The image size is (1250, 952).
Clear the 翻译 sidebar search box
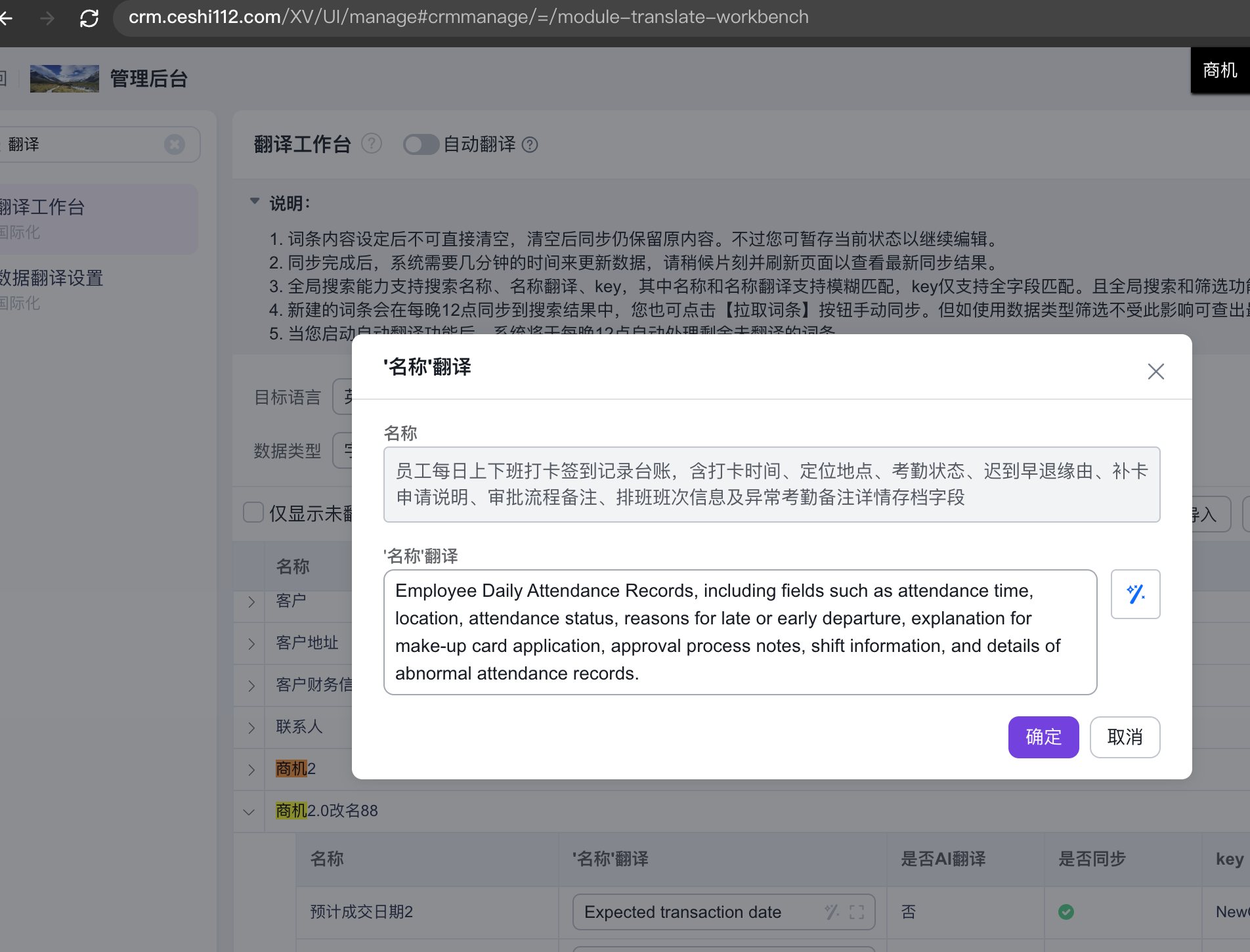[x=175, y=144]
